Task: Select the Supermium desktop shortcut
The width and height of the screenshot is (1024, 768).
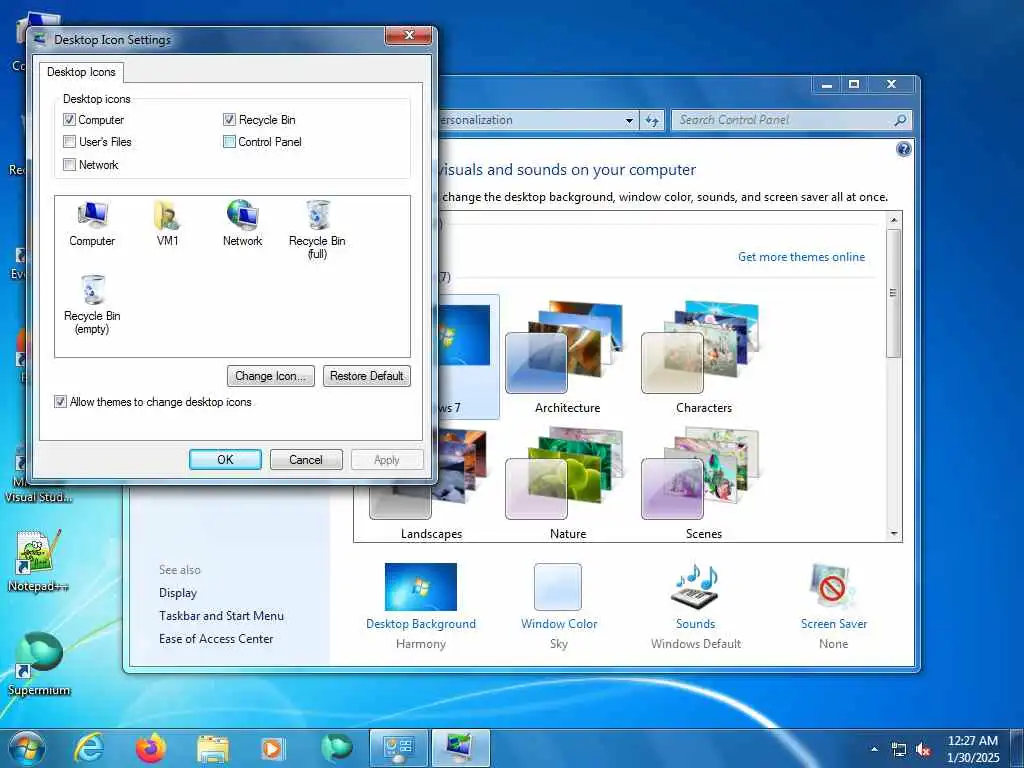Action: pos(39,663)
